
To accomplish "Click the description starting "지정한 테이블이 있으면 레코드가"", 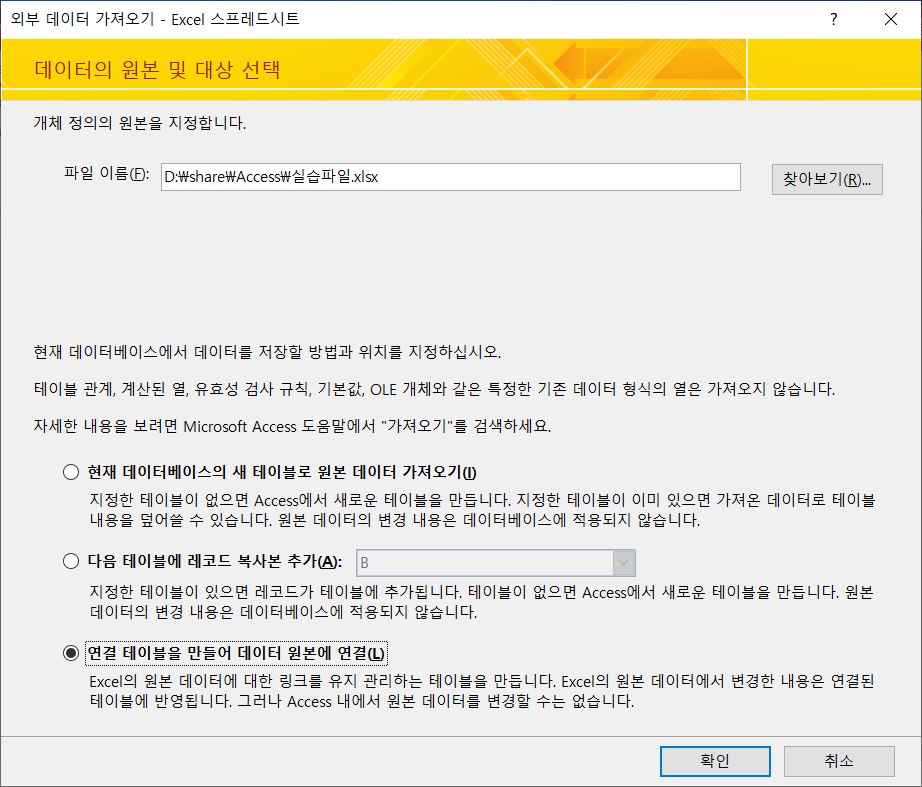I will [482, 602].
